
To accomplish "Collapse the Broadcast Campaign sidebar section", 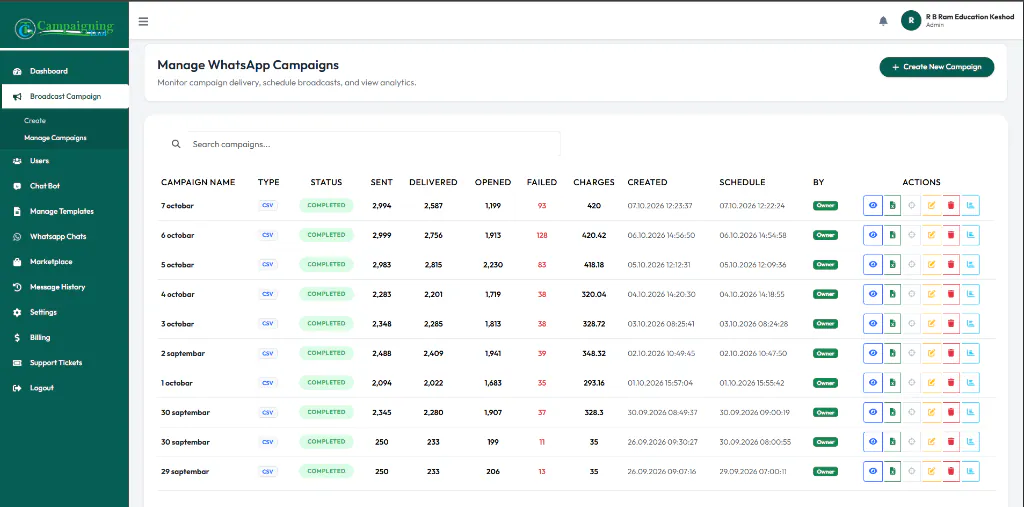I will (x=65, y=96).
